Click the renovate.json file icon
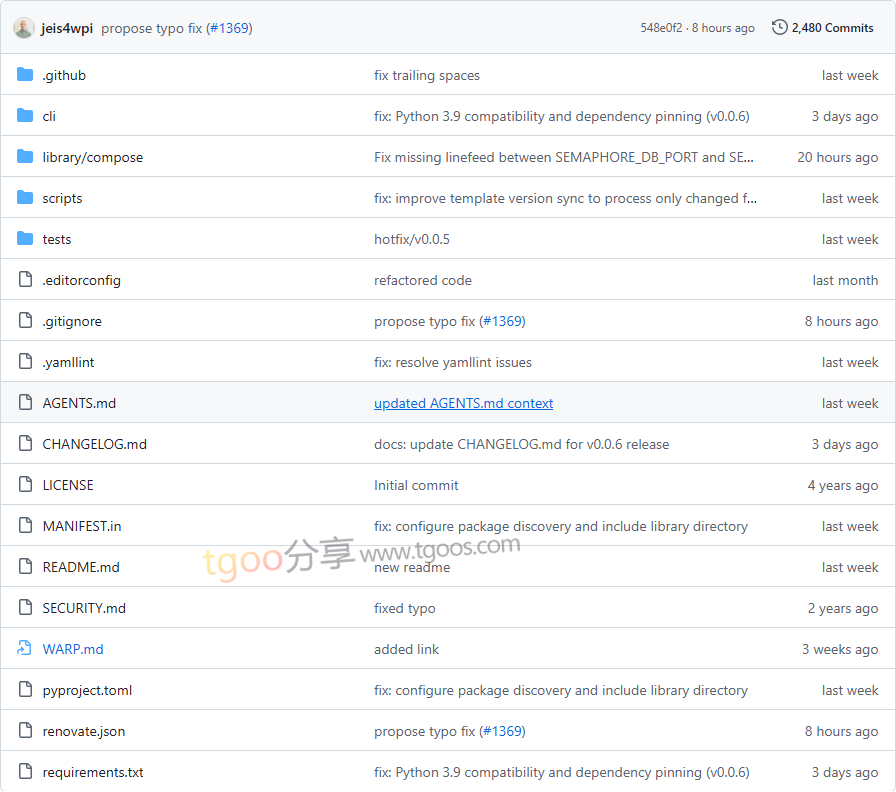The image size is (896, 792). click(25, 731)
